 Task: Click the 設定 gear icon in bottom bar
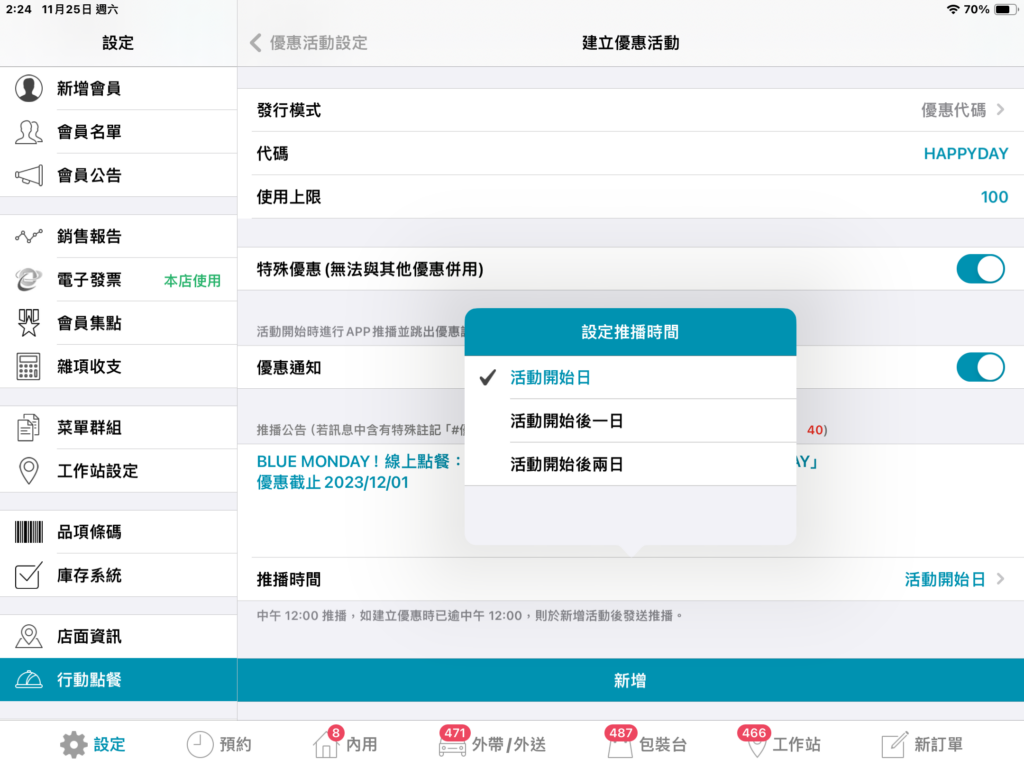tap(74, 744)
